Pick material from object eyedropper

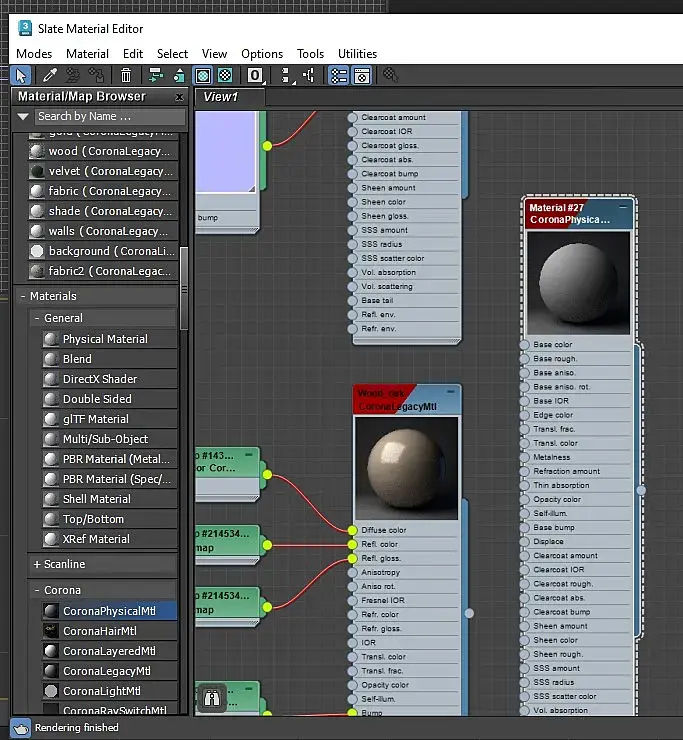(49, 75)
